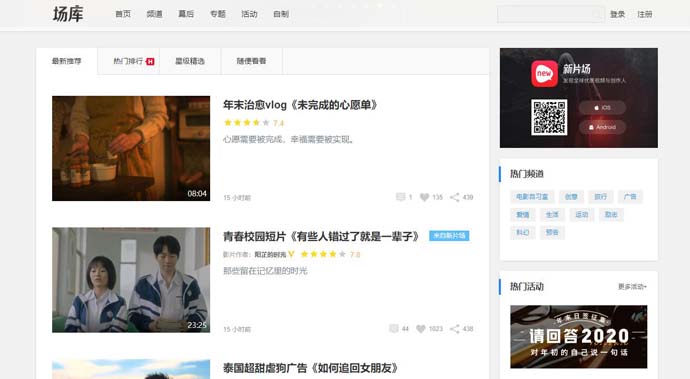Click the yellow V verified icon
Screen dimensions: 690x379
click(x=291, y=254)
